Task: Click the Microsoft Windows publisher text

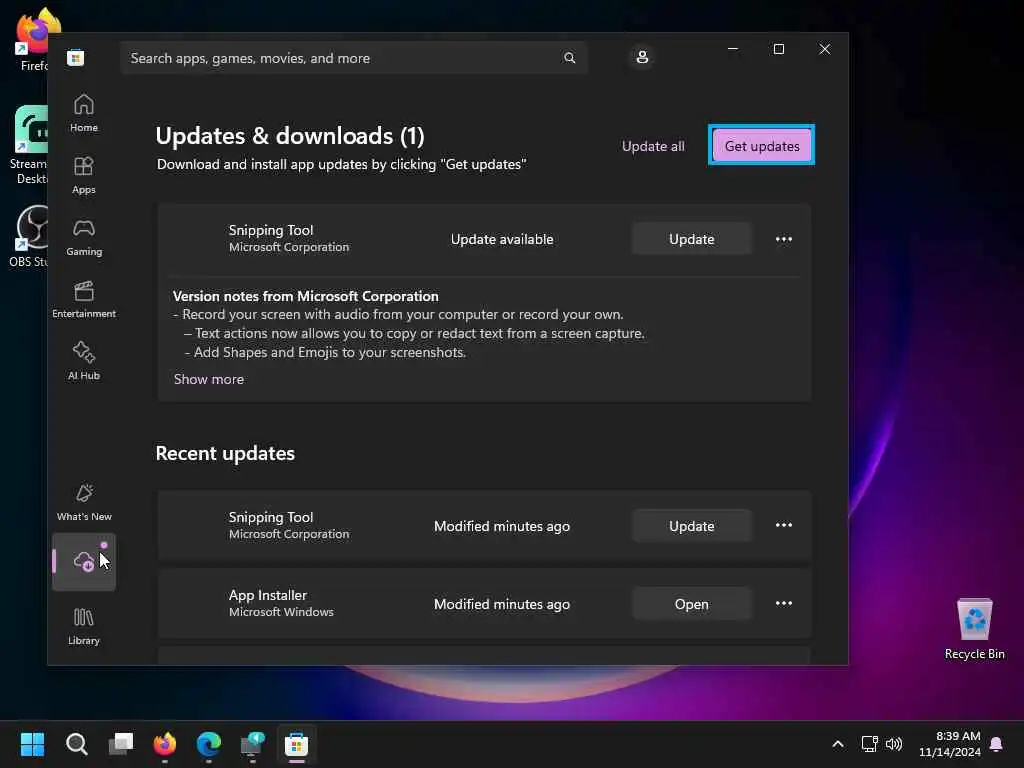Action: point(281,612)
